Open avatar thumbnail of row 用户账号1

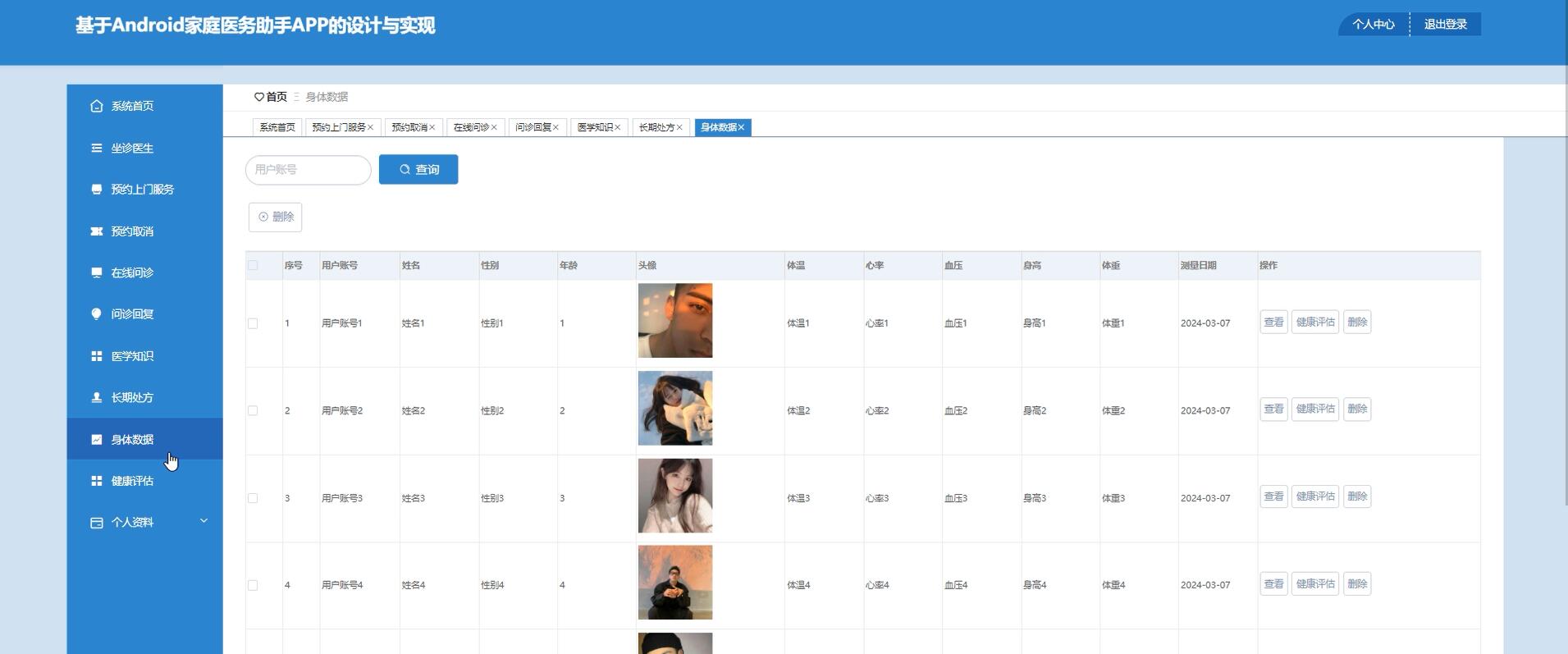pos(675,321)
